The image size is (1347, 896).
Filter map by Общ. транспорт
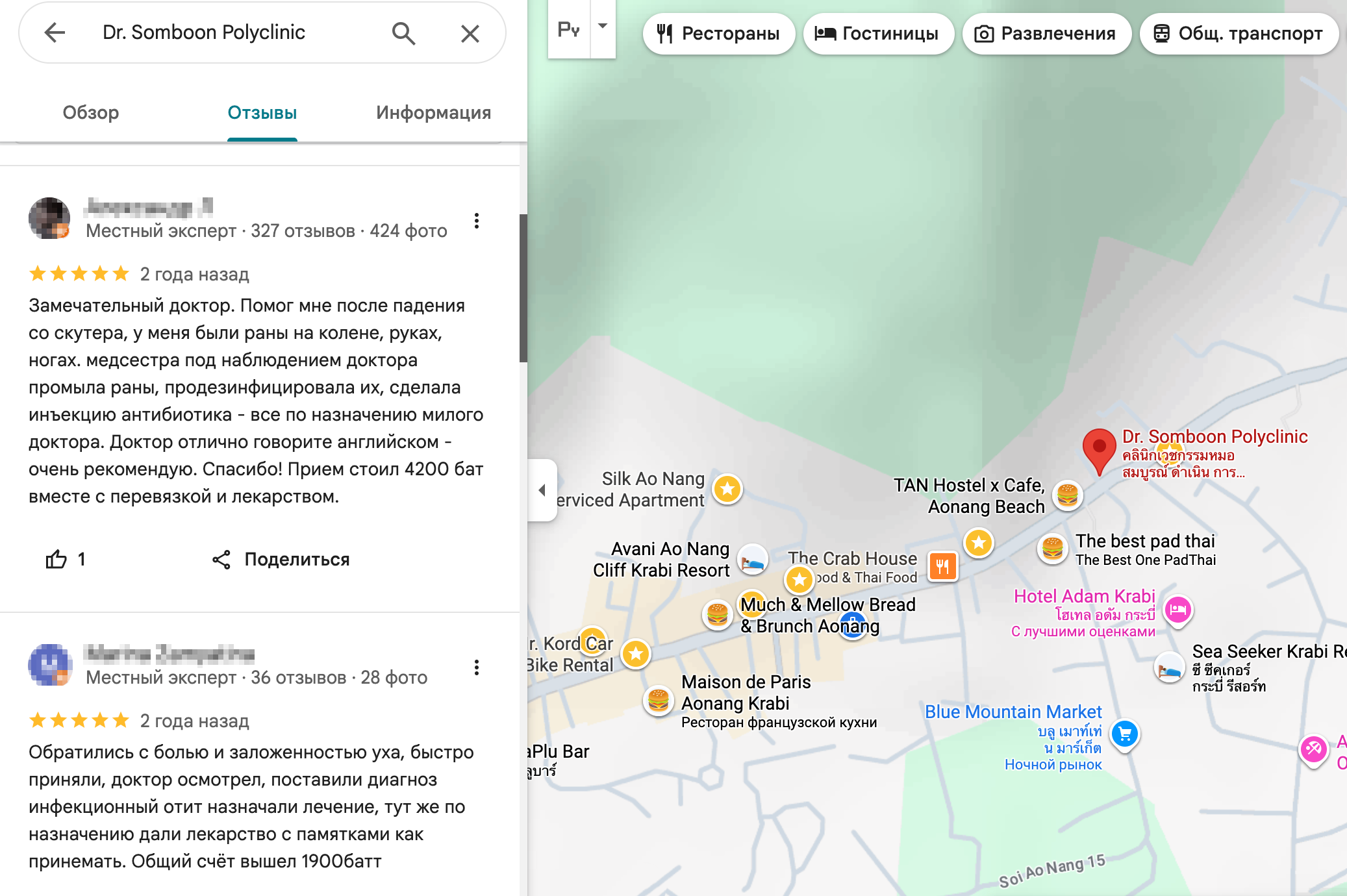click(x=1239, y=33)
